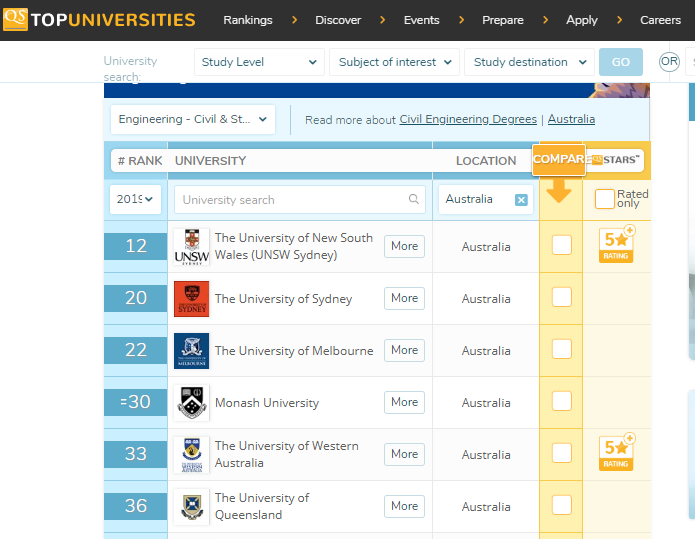Image resolution: width=695 pixels, height=539 pixels.
Task: Click the 5 stars rating badge for UNSW
Action: point(616,245)
